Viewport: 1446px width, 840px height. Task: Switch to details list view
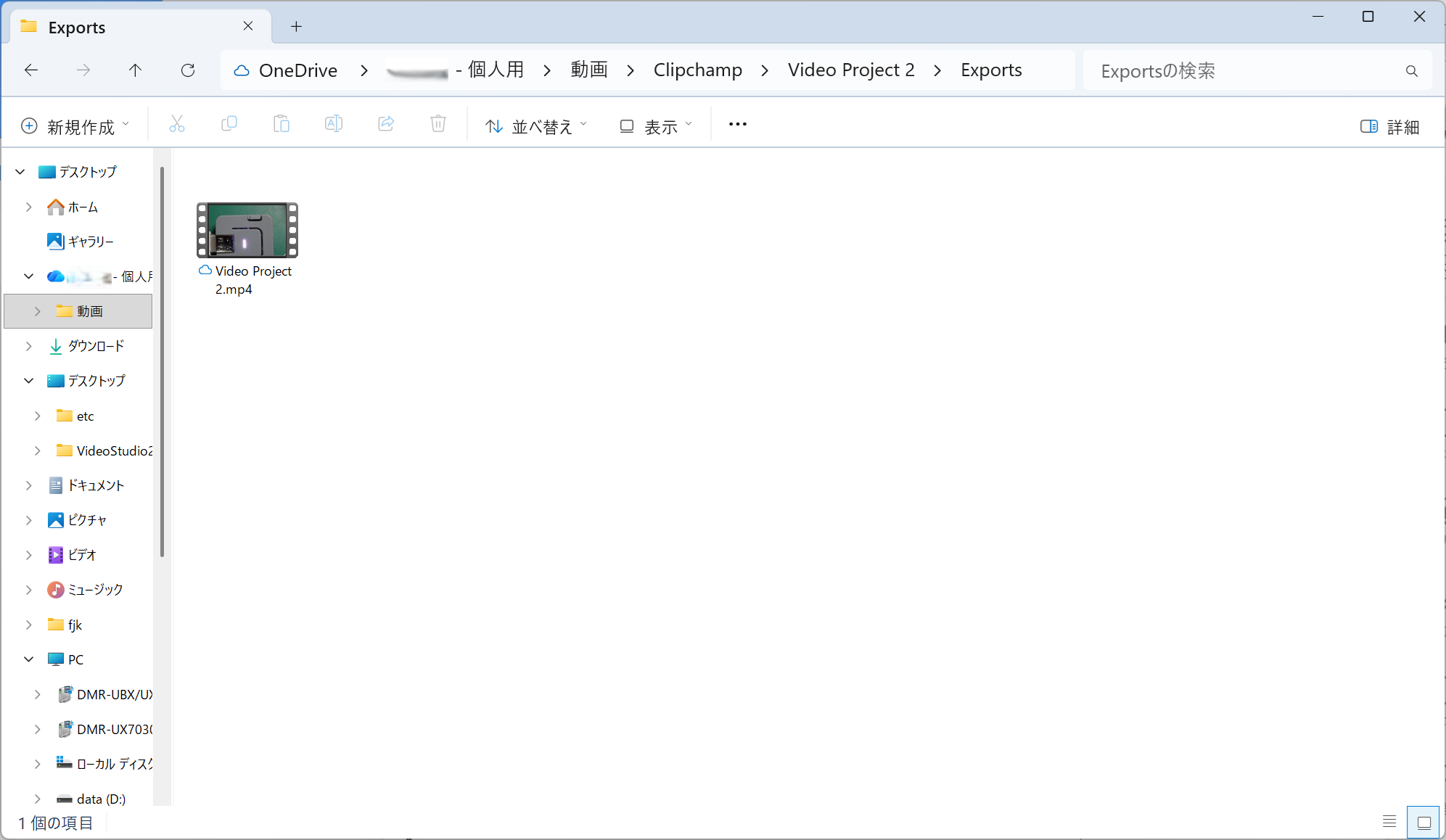pos(1389,822)
